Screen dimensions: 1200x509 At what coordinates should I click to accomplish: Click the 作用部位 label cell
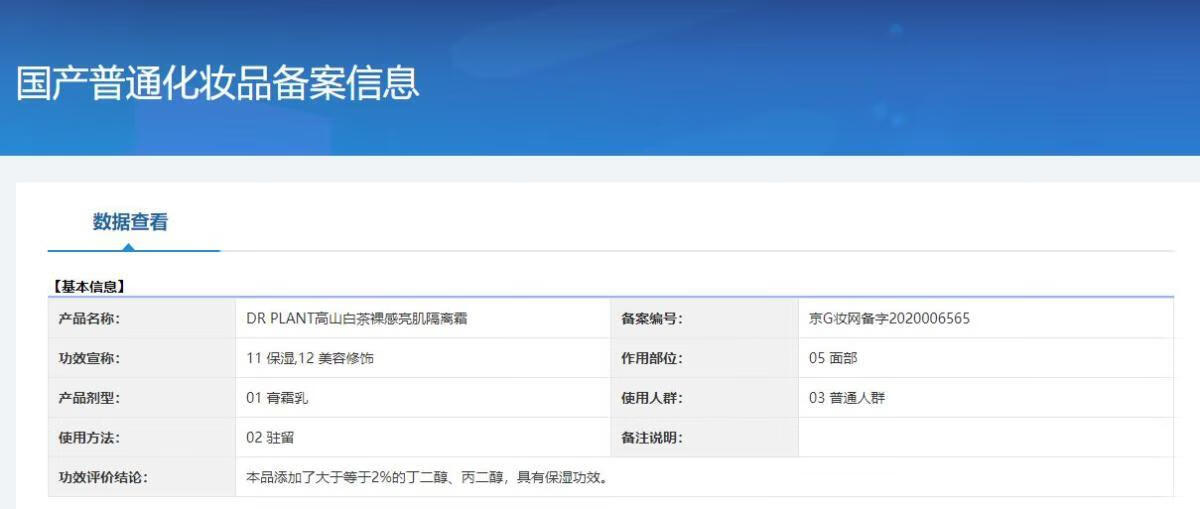coord(652,358)
